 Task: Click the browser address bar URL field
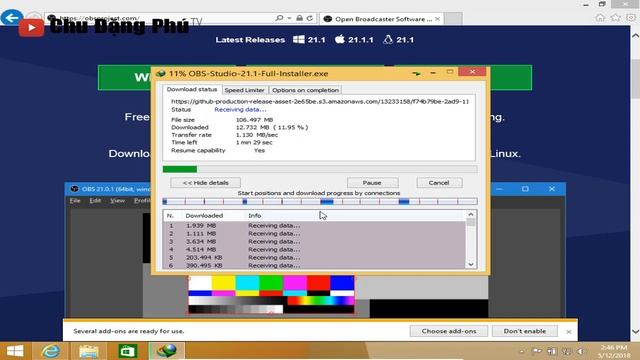pos(159,18)
